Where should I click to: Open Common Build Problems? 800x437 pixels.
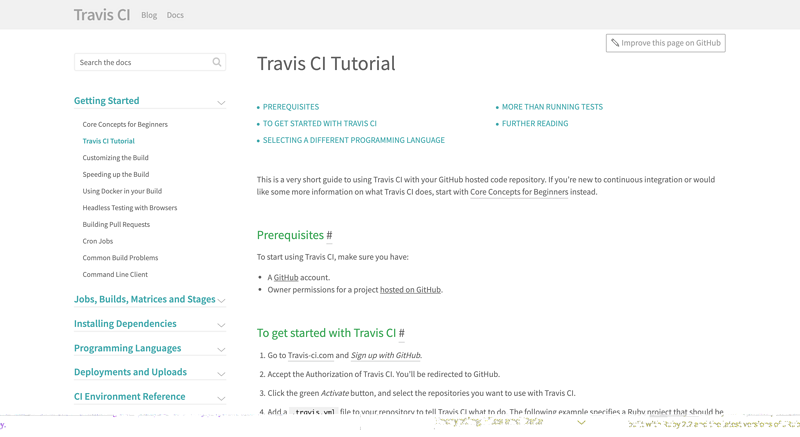[x=120, y=258]
